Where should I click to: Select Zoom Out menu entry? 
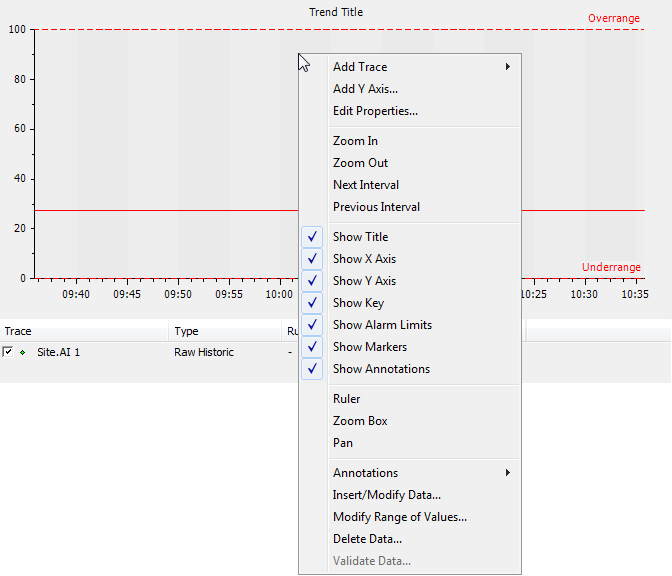coord(360,163)
